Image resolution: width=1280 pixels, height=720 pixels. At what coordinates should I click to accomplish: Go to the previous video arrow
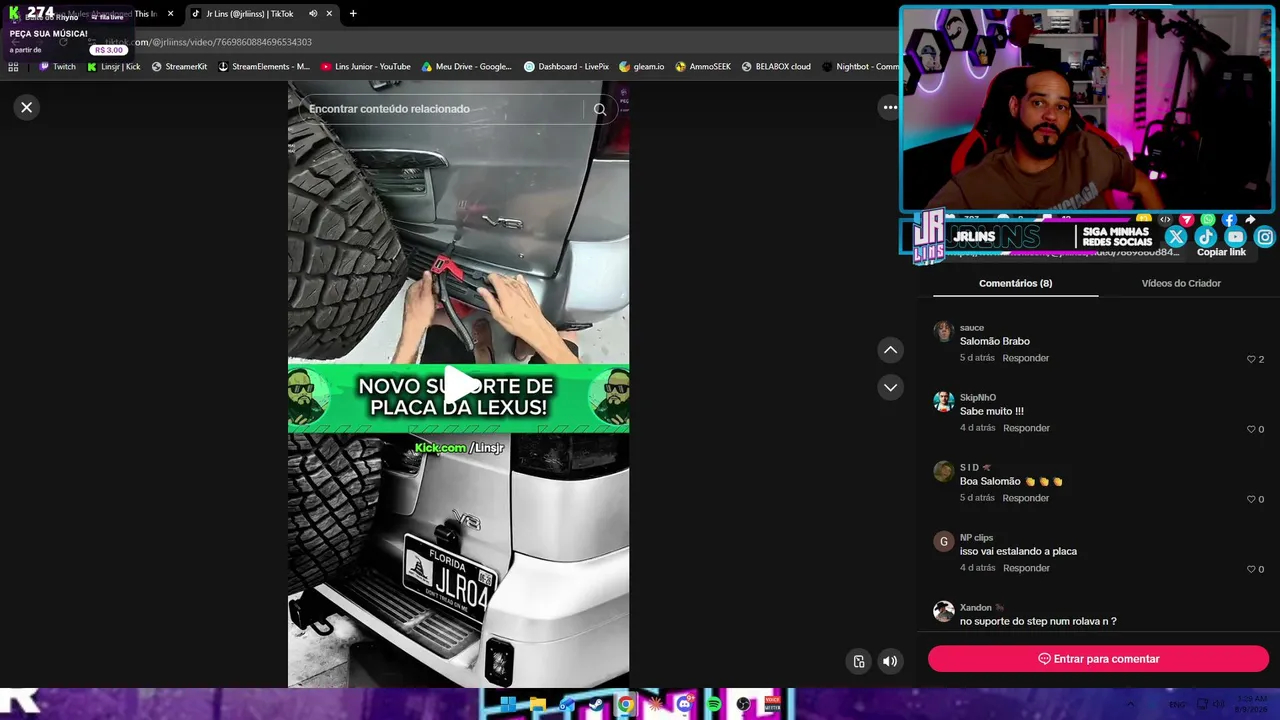890,350
